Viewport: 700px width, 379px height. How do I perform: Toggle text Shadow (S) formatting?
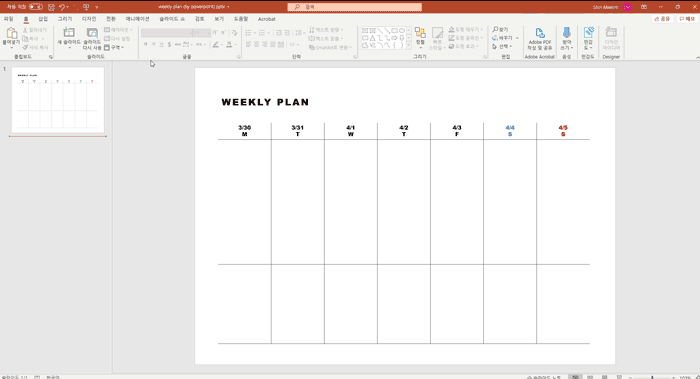169,44
